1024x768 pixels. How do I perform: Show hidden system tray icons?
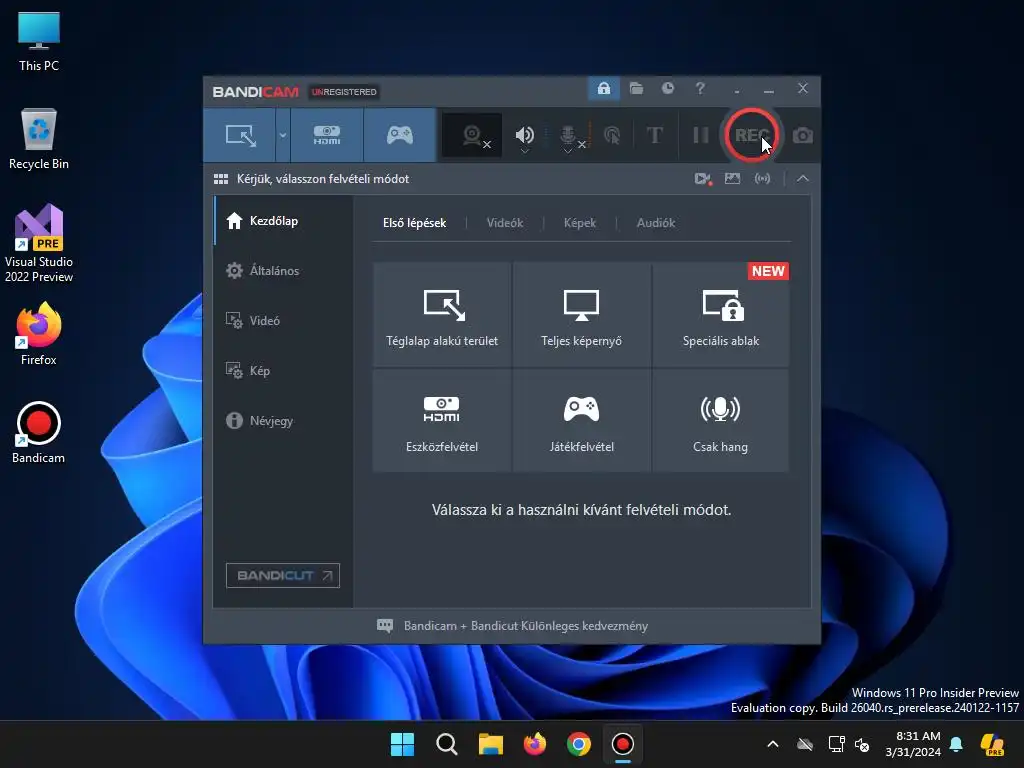point(773,744)
